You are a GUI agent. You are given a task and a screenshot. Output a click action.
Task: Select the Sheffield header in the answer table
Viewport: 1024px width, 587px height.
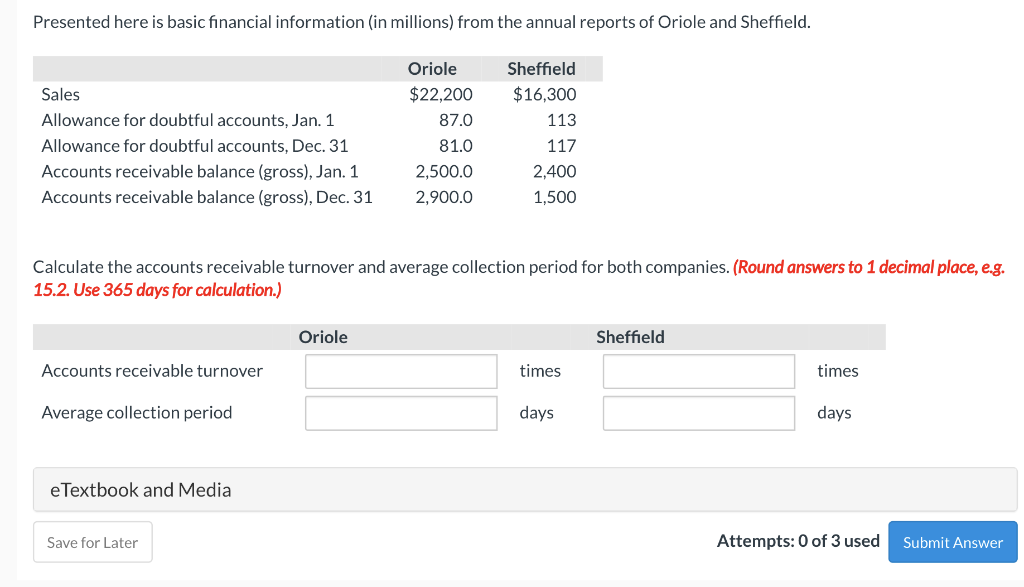point(630,337)
